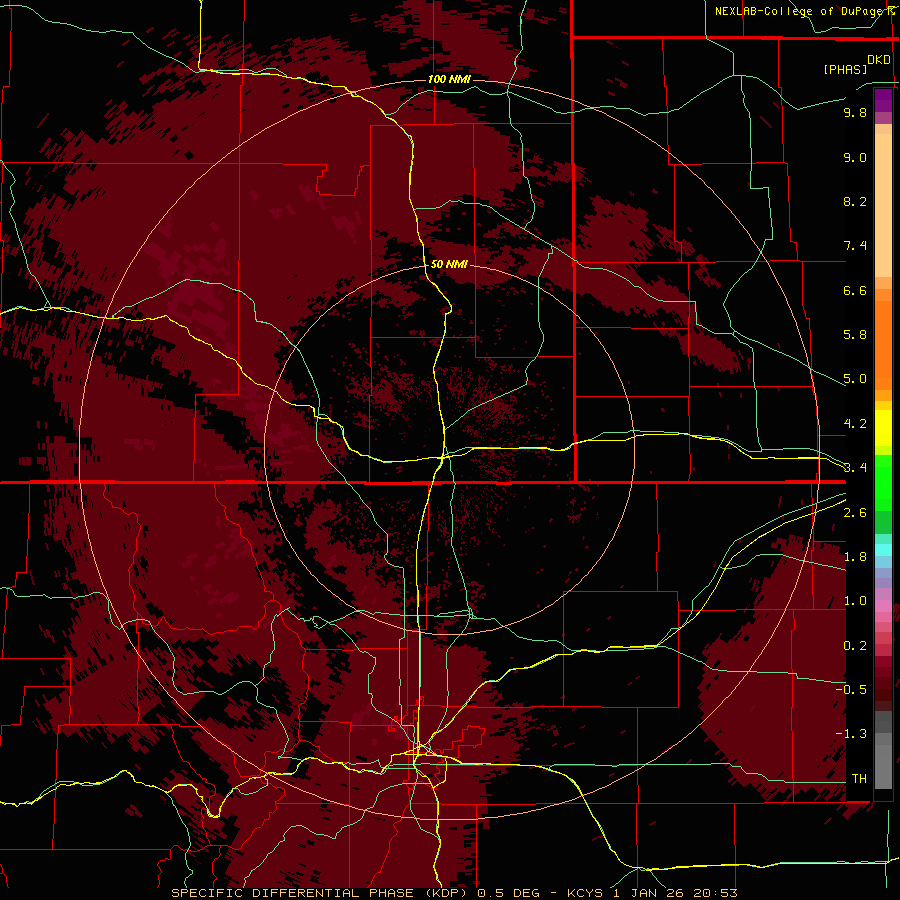The width and height of the screenshot is (900, 900).
Task: Click the -1.3 scale value
Action: coord(851,734)
